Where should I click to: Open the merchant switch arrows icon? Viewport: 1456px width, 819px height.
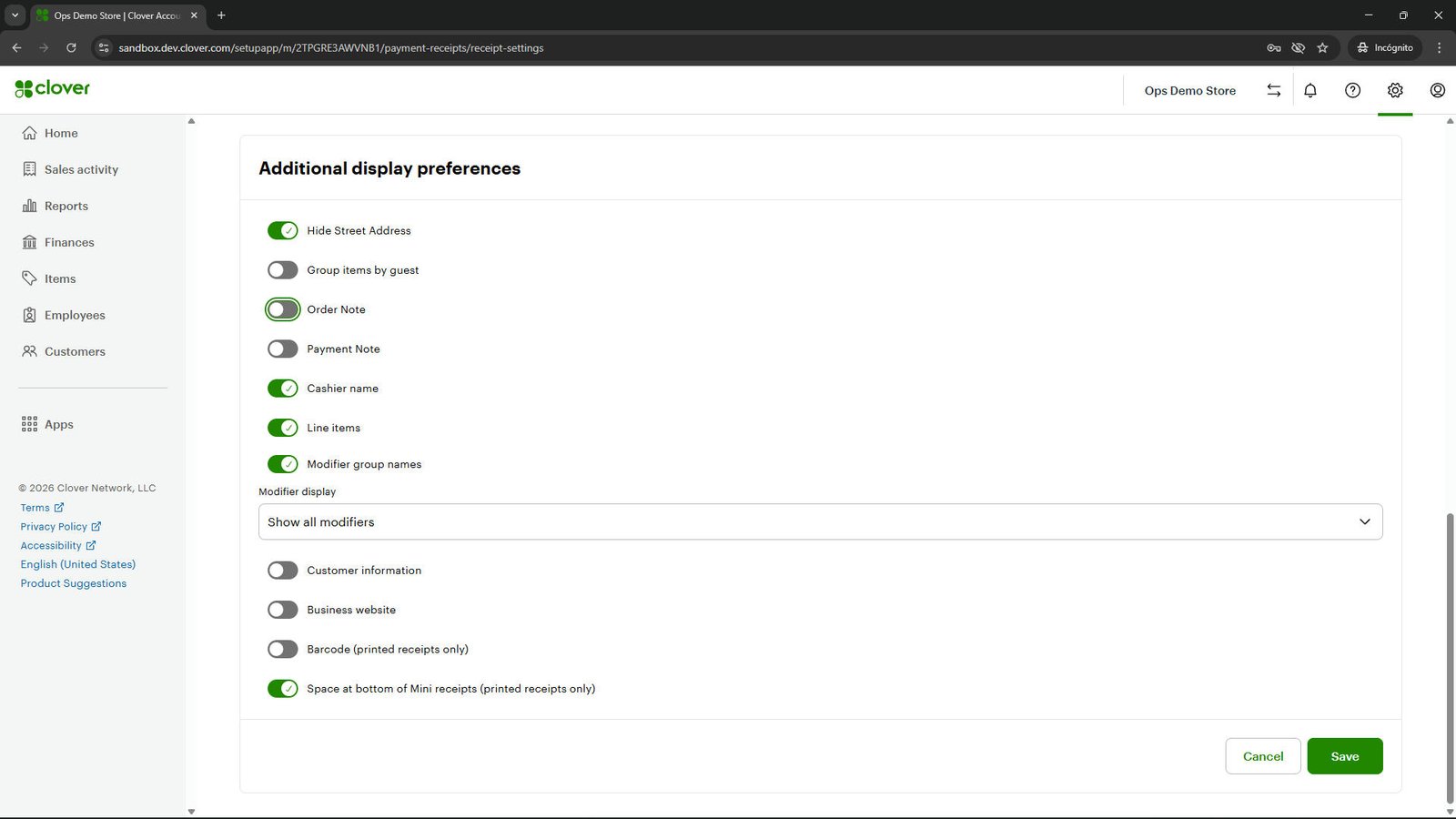[1274, 90]
